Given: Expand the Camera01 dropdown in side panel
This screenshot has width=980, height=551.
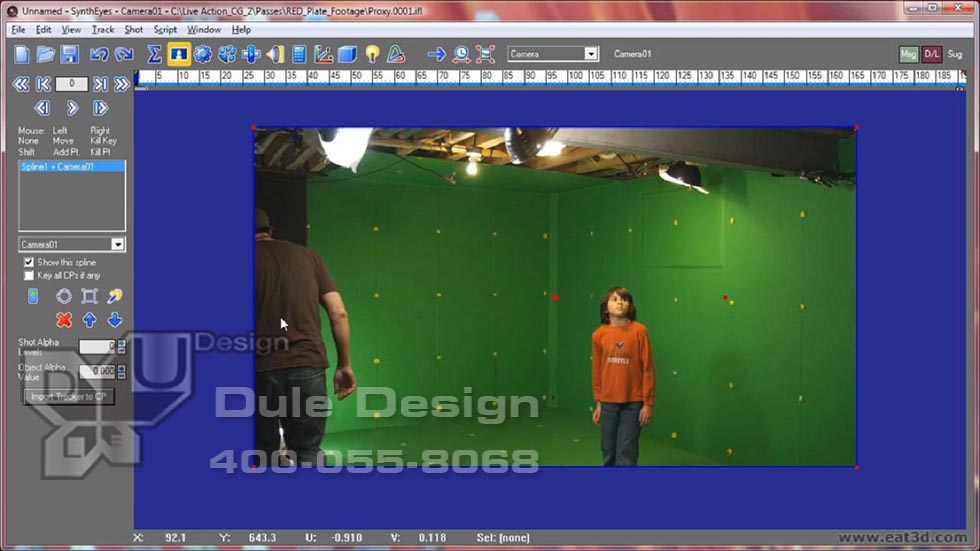Looking at the screenshot, I should tap(117, 244).
